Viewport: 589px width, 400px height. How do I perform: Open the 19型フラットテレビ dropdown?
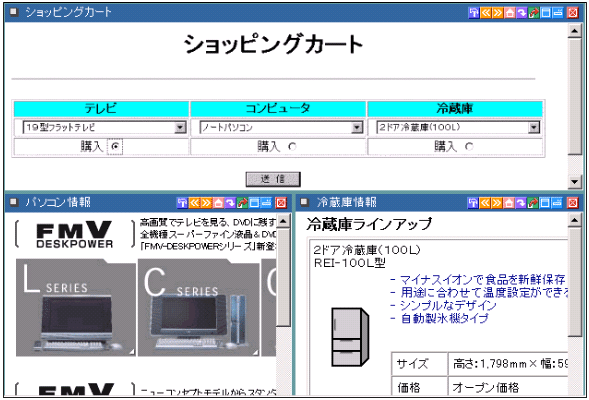click(x=104, y=127)
